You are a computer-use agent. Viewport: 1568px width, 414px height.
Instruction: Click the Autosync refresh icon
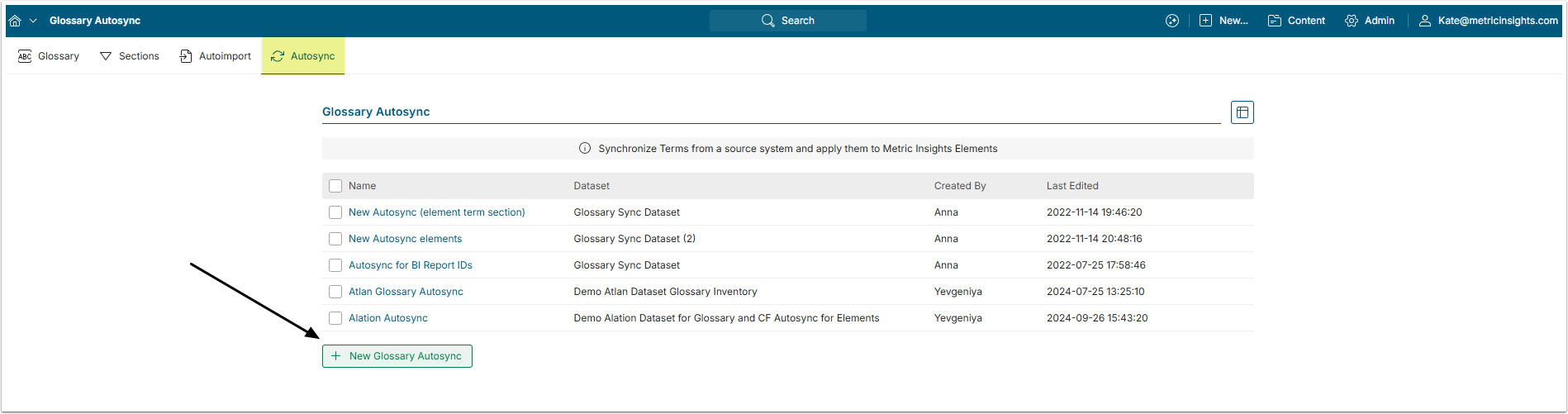click(x=278, y=56)
